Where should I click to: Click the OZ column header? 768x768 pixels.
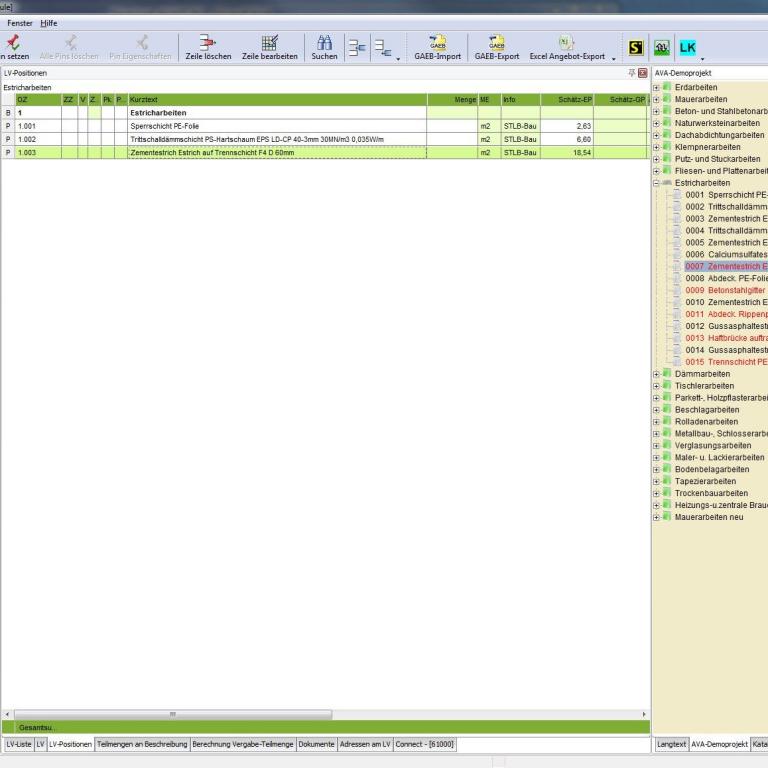click(x=38, y=99)
